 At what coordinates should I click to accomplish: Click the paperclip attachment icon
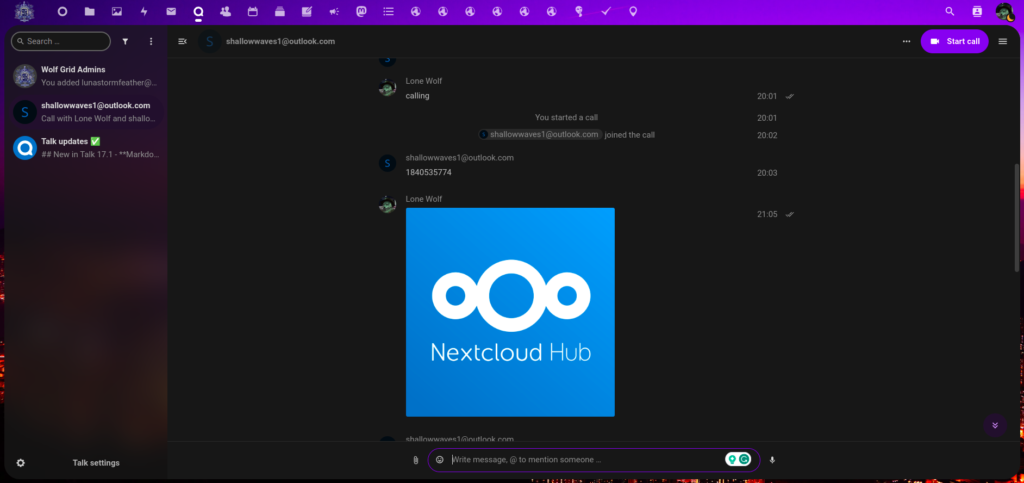415,460
